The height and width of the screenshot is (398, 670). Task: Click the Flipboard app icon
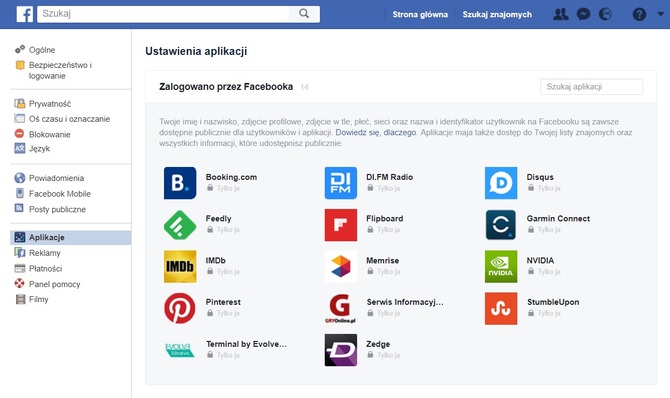[341, 225]
